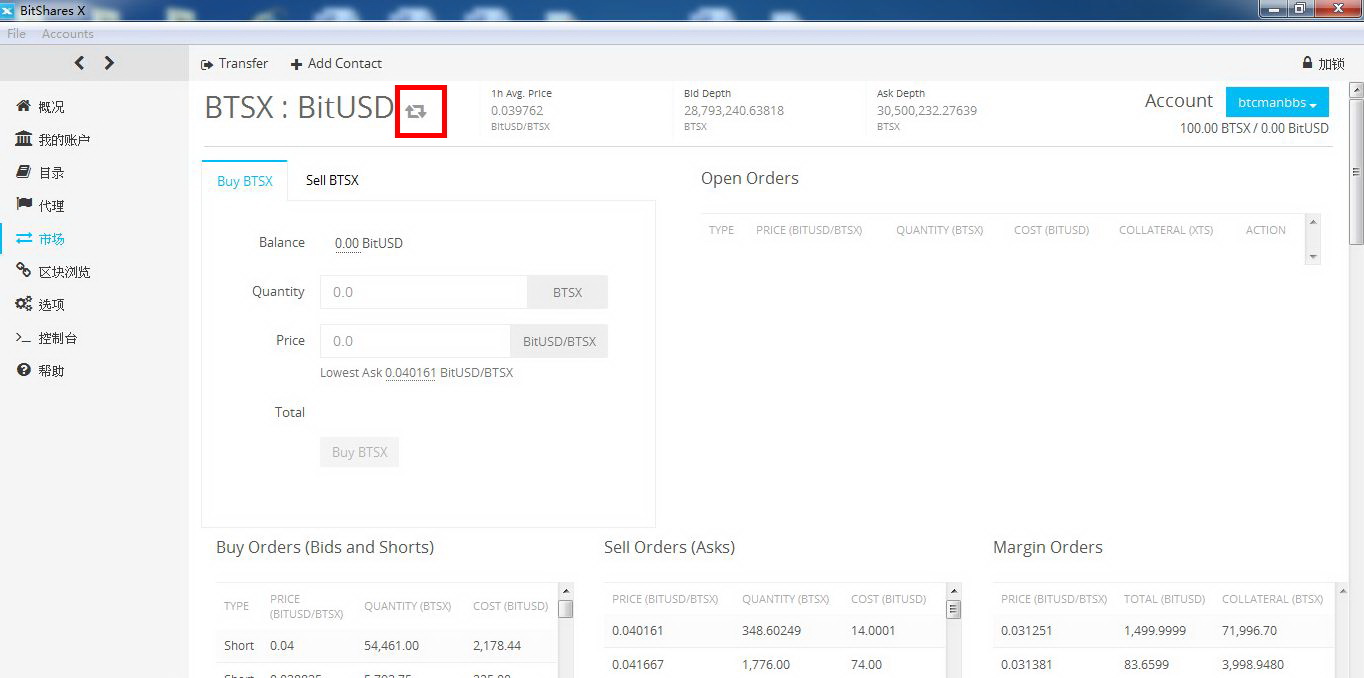Click the gears icon for 选项

pyautogui.click(x=24, y=304)
